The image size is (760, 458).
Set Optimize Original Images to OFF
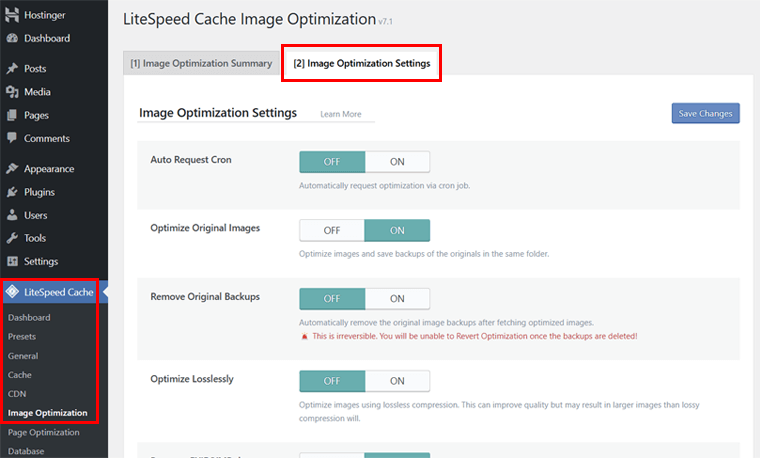(x=332, y=230)
